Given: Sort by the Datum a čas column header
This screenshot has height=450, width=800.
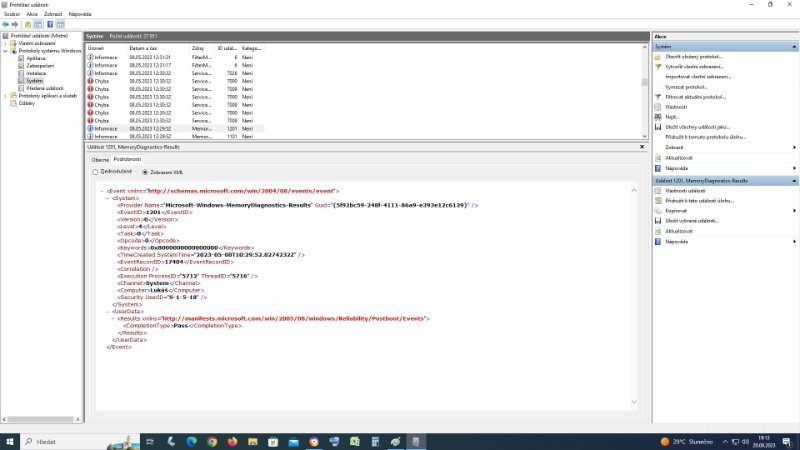Looking at the screenshot, I should click(x=158, y=48).
